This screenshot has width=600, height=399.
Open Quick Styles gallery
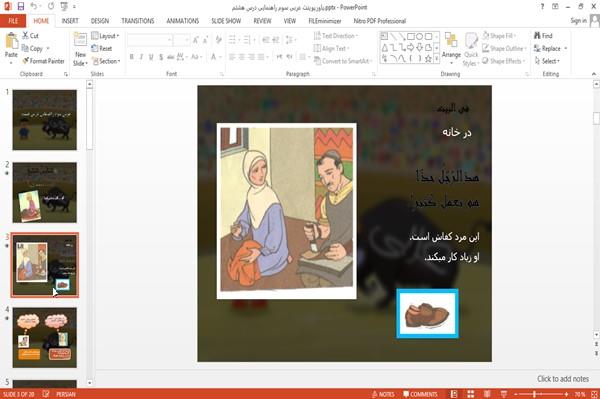pos(471,50)
